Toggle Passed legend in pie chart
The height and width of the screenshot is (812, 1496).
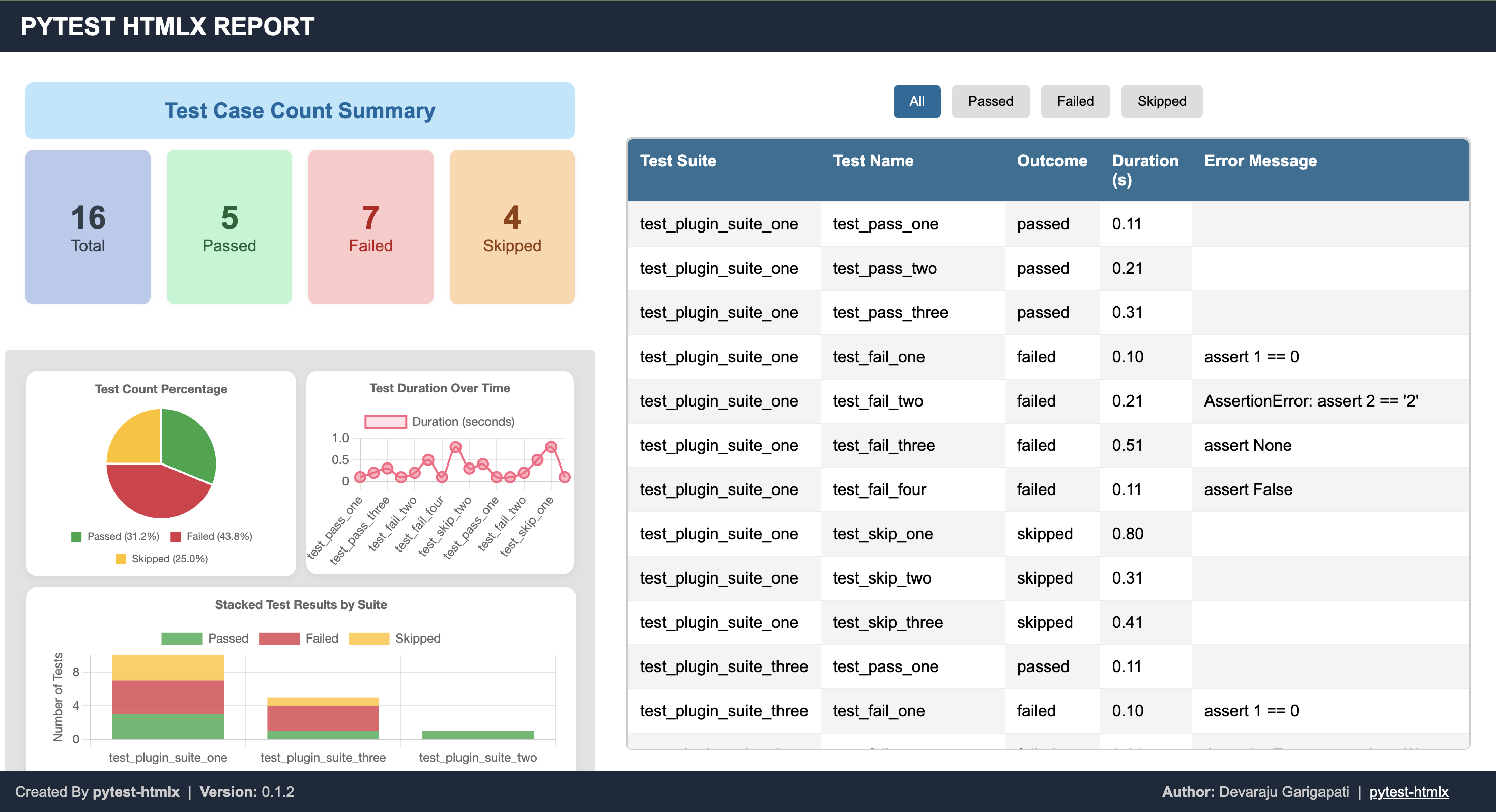click(x=115, y=536)
